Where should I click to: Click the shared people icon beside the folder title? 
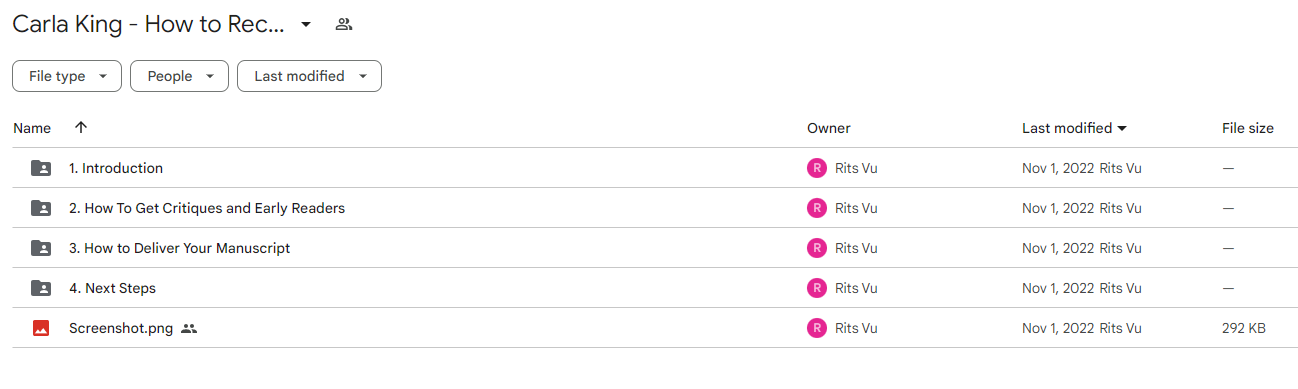(344, 24)
